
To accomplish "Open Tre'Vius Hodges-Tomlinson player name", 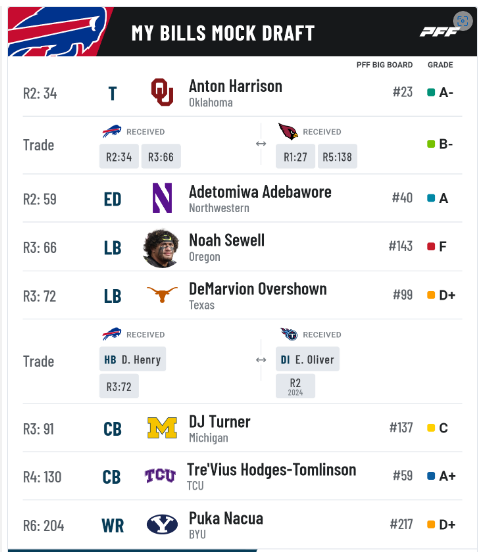I will point(271,470).
